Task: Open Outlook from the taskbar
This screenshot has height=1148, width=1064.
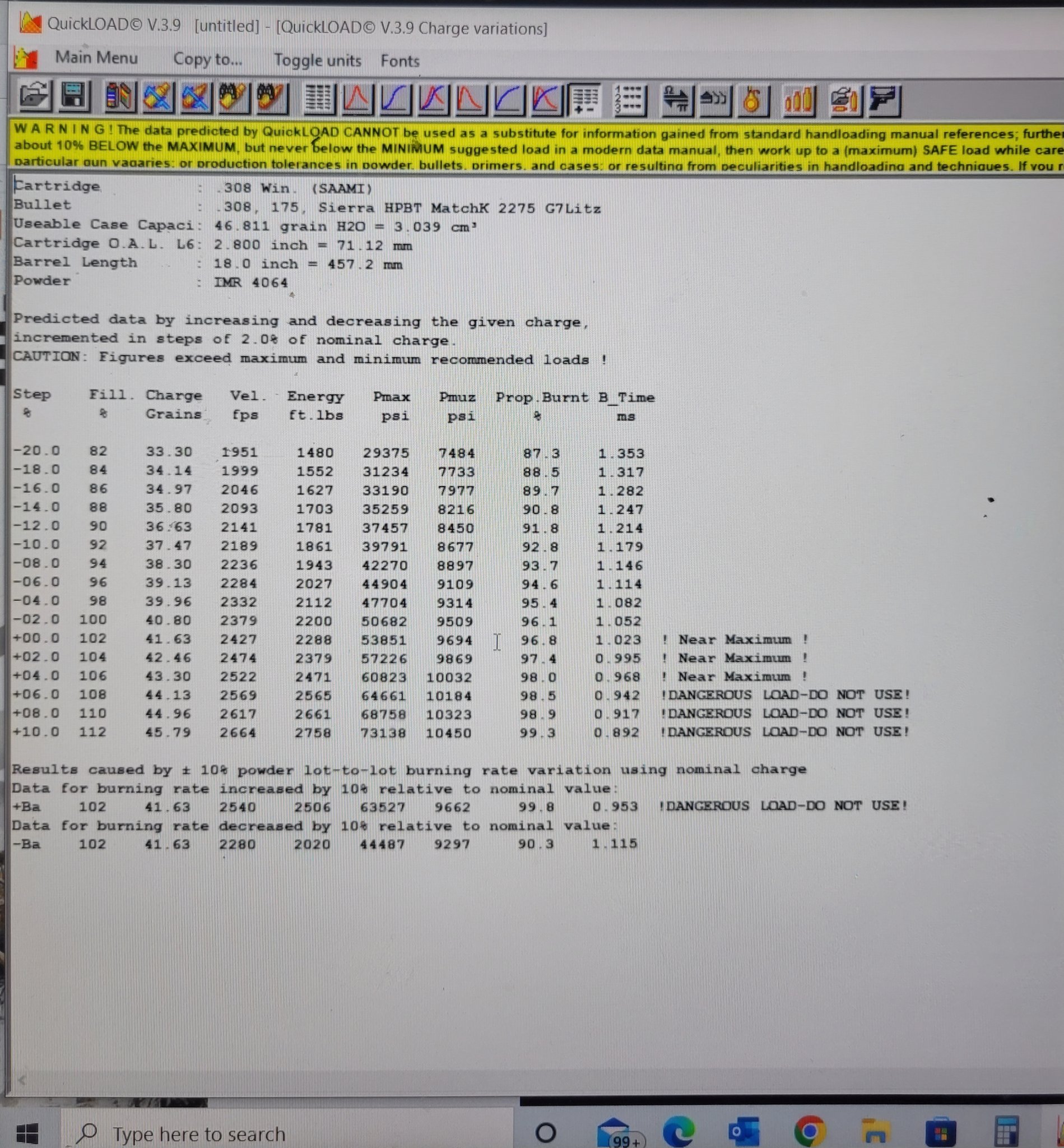Action: click(744, 1131)
